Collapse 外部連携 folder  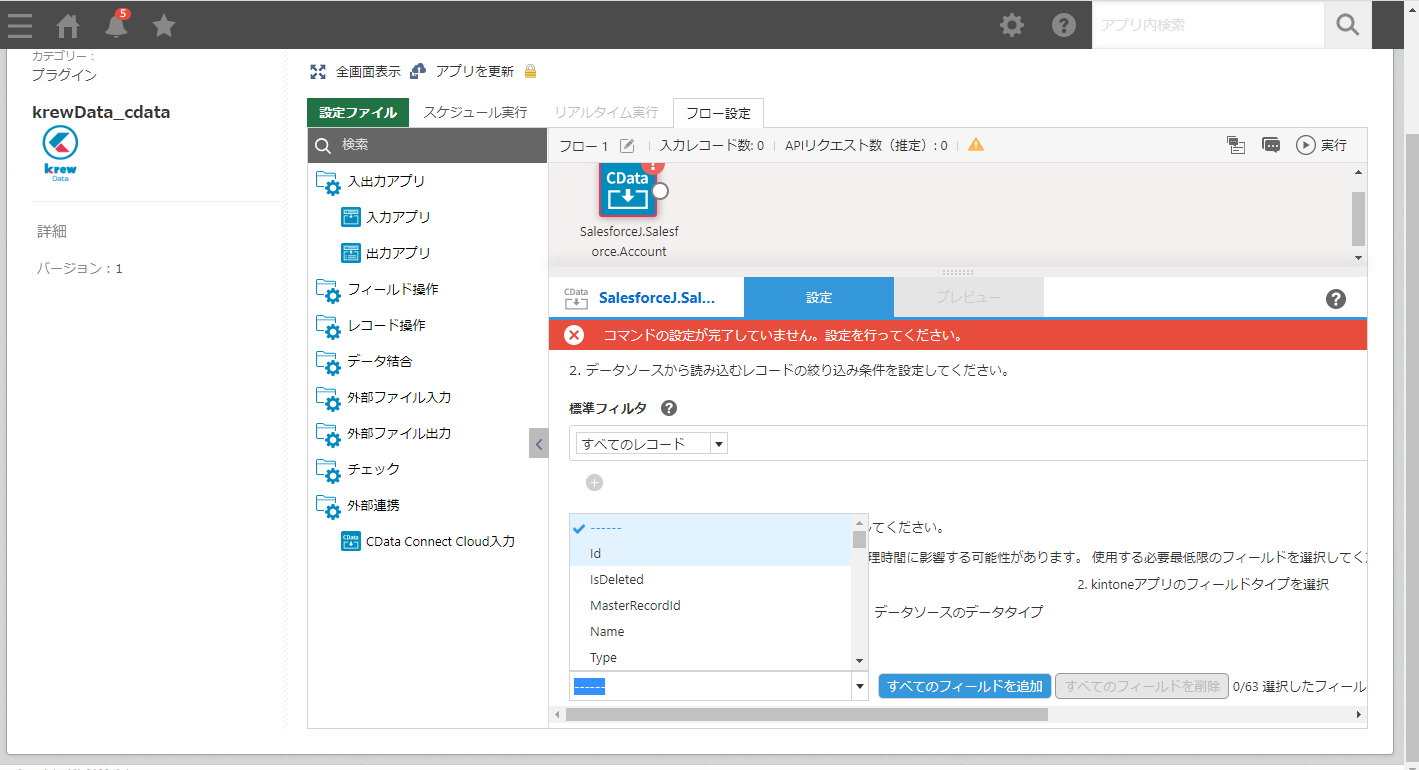click(358, 506)
